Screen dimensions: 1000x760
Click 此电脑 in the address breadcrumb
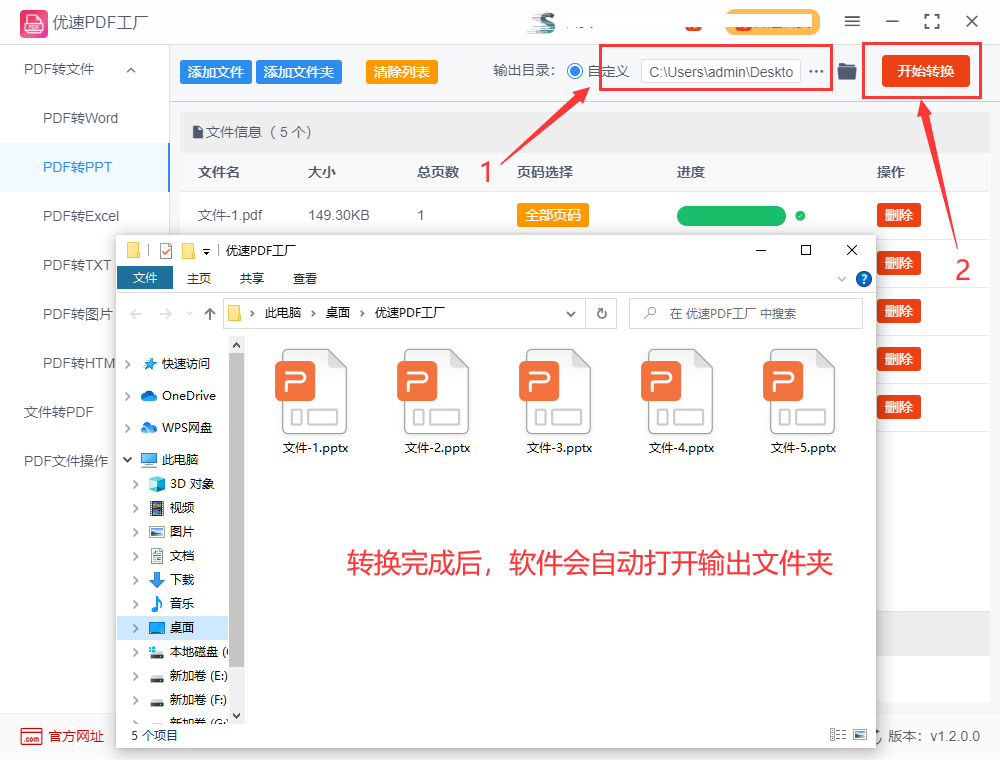pos(283,313)
